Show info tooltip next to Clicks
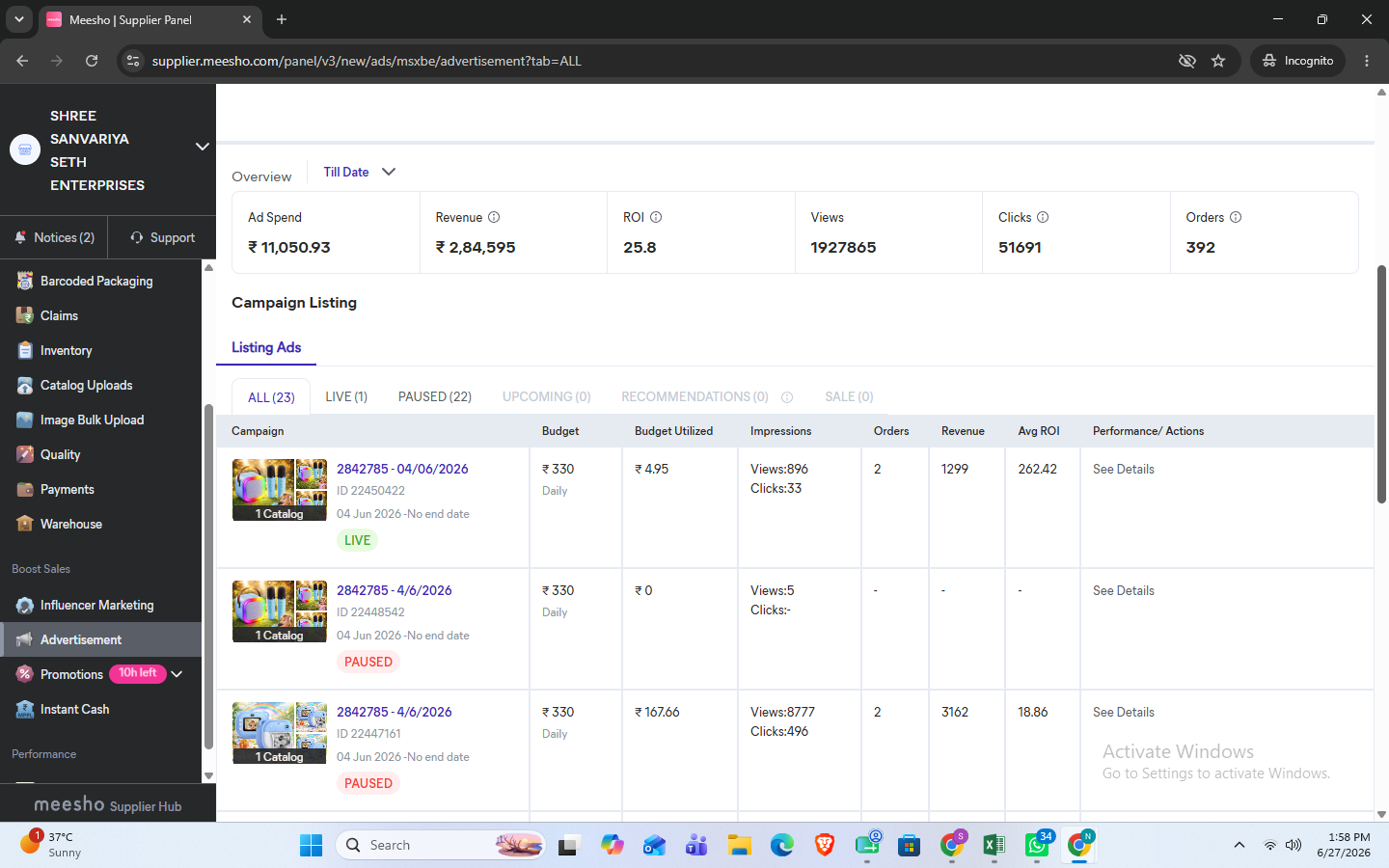 [x=1043, y=217]
